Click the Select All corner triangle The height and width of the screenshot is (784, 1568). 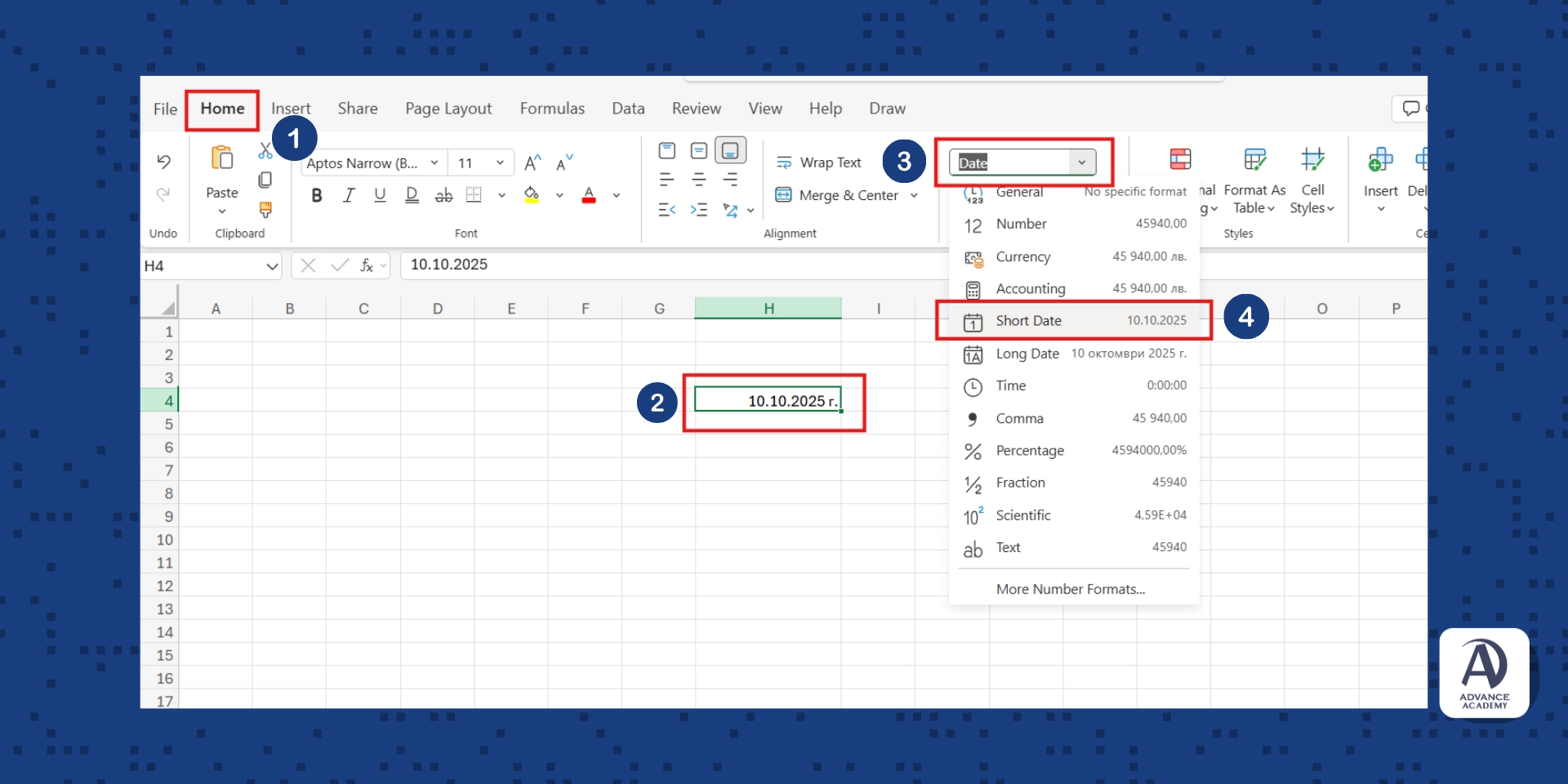(167, 308)
